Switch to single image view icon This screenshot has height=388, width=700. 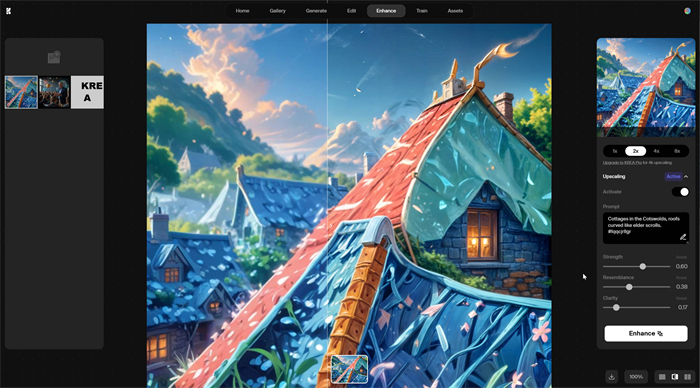(x=662, y=377)
